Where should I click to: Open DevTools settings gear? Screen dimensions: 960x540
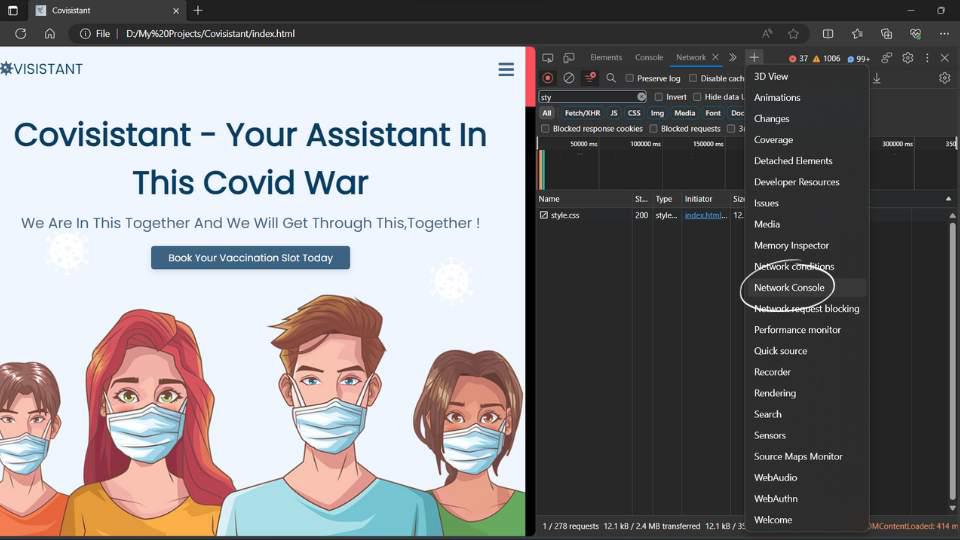pyautogui.click(x=908, y=58)
